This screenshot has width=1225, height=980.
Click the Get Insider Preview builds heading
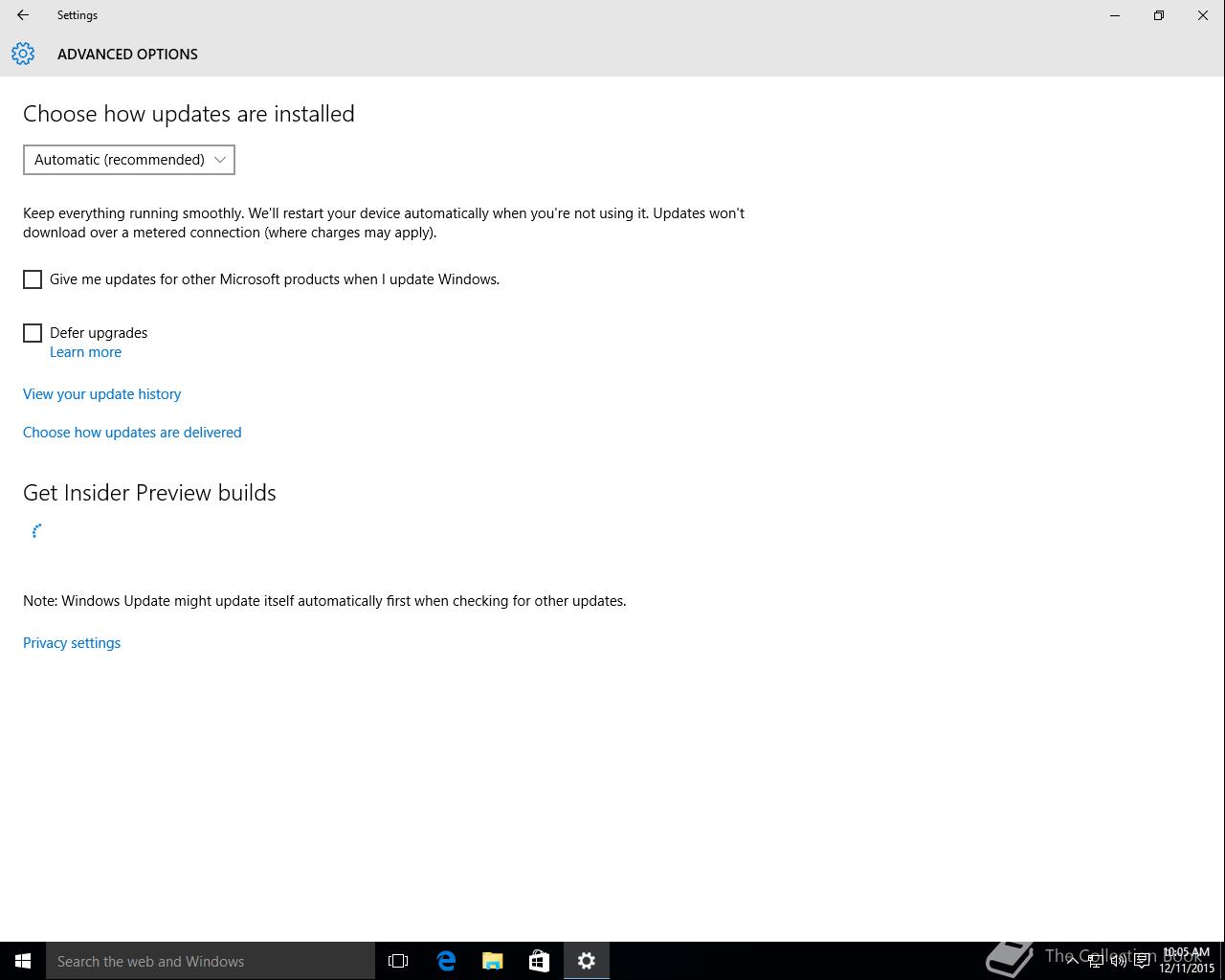(x=149, y=493)
